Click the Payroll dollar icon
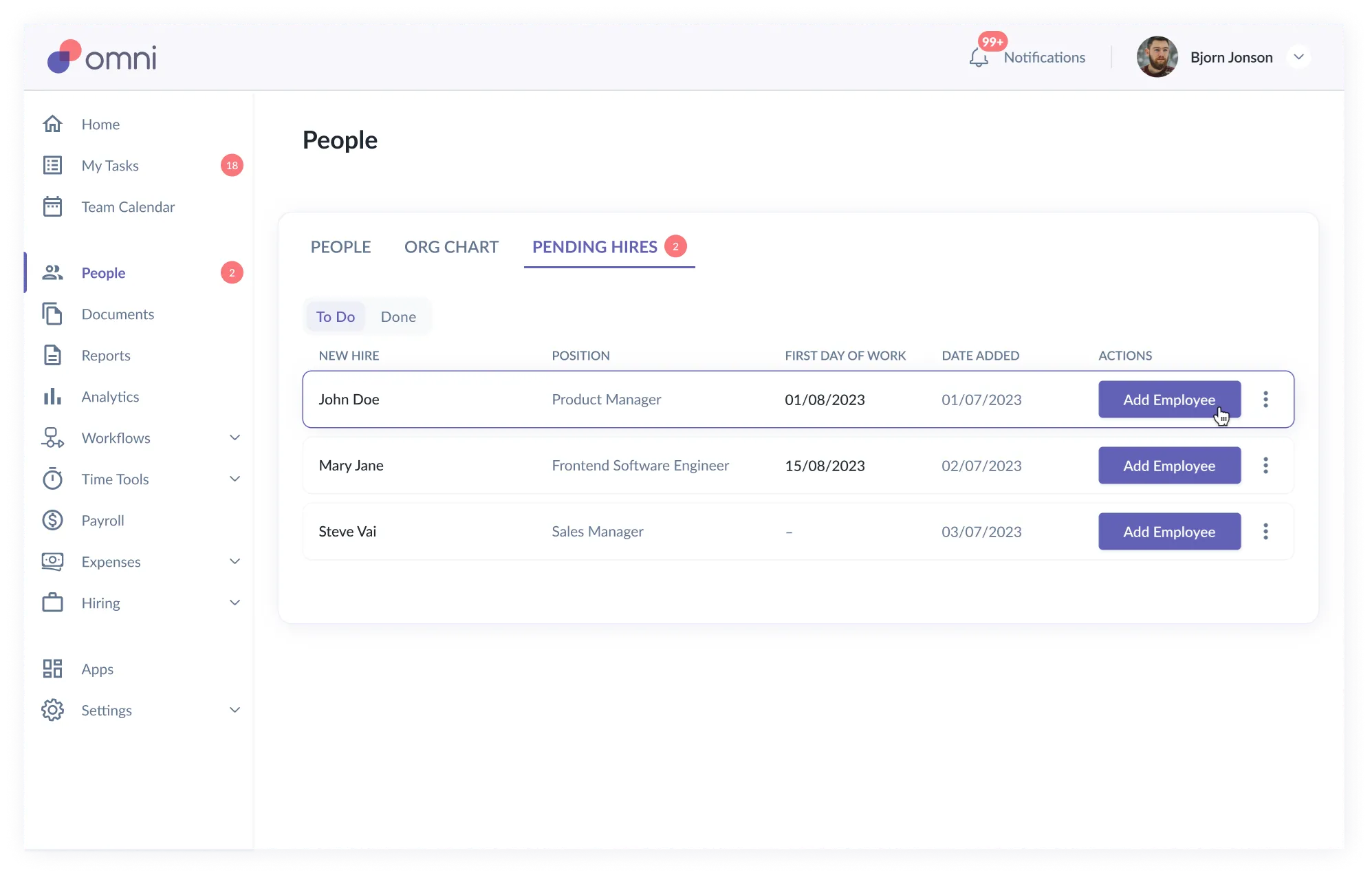1372x877 pixels. (x=52, y=521)
